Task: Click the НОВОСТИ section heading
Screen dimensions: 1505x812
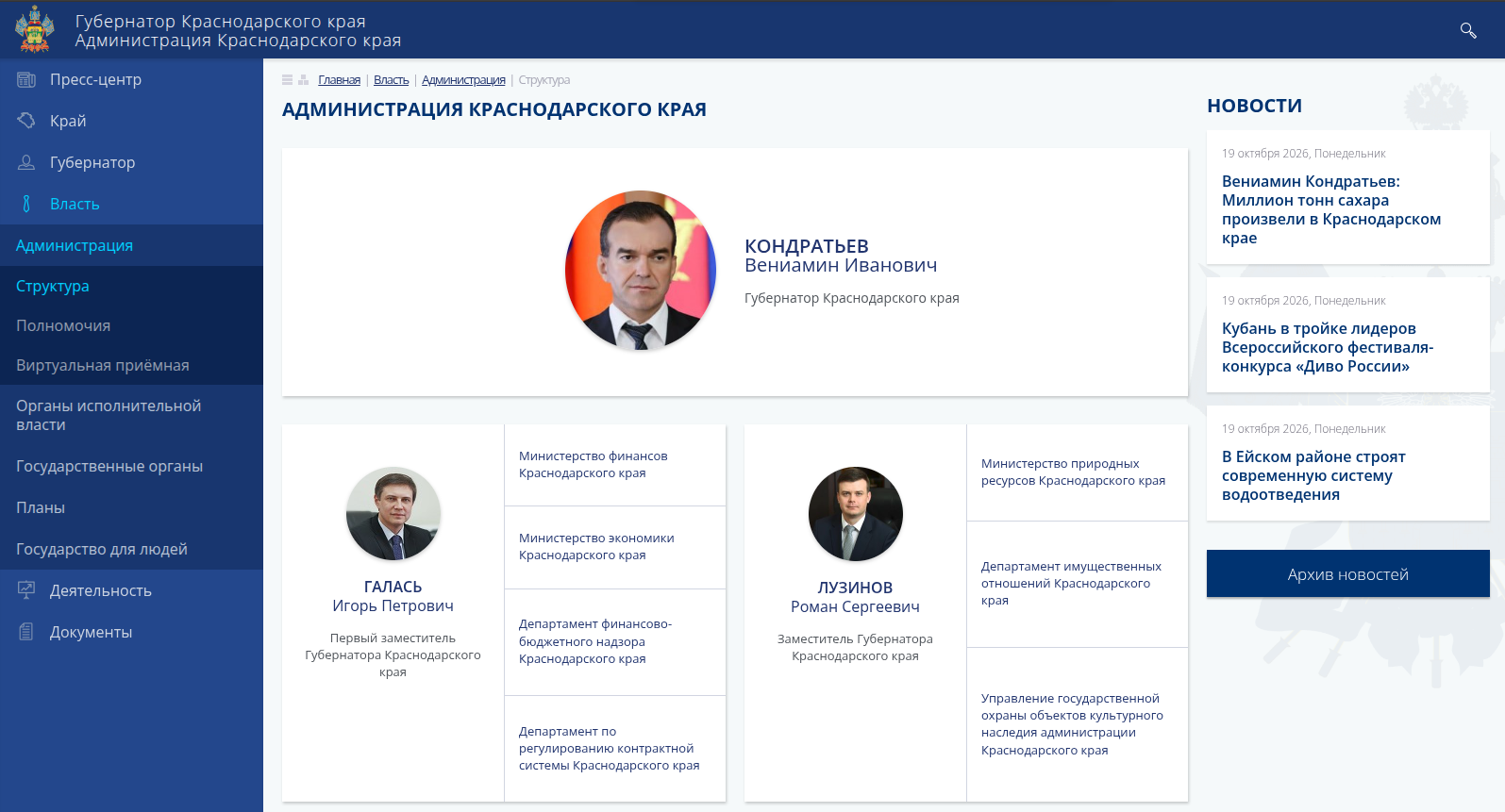Action: click(1254, 106)
